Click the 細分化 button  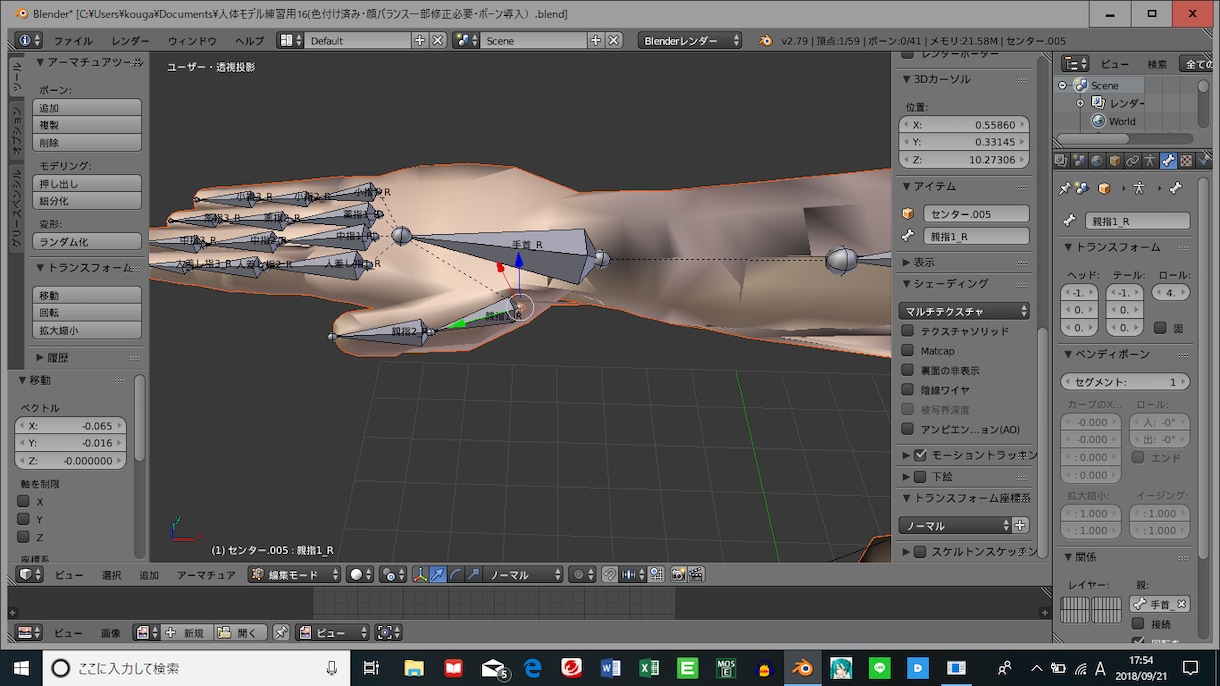[x=87, y=201]
